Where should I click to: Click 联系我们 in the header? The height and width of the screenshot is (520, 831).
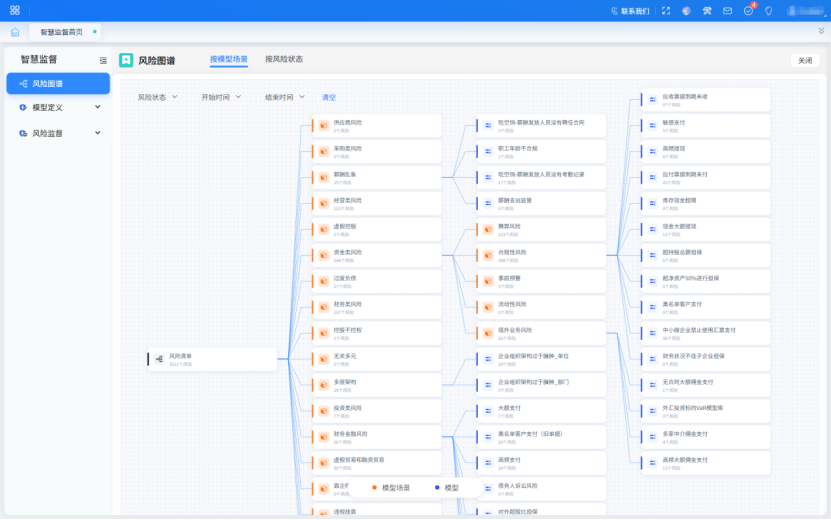630,11
